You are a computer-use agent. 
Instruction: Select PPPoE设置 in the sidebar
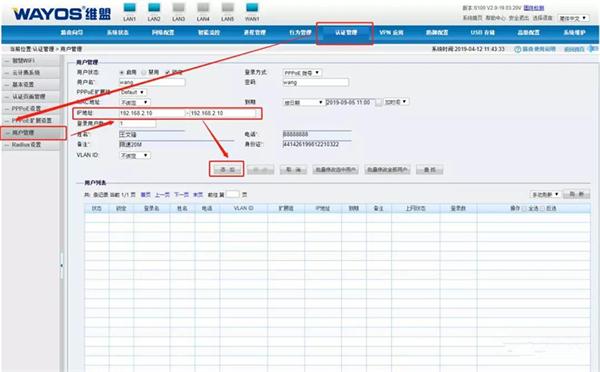click(x=31, y=109)
